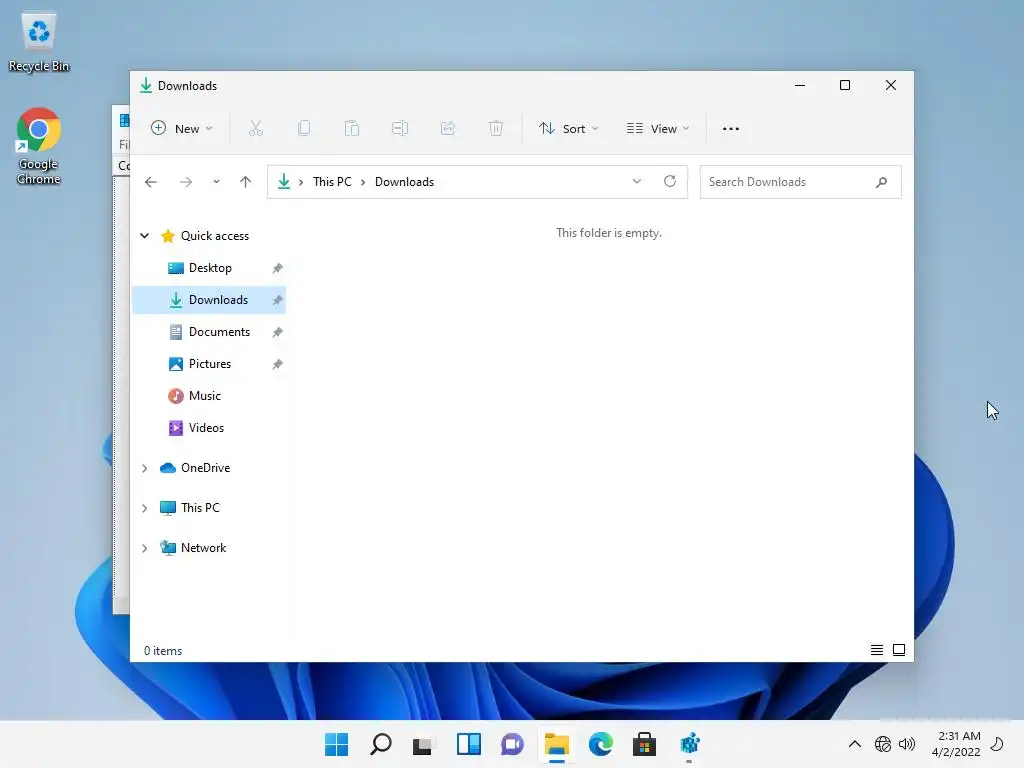Open Documents in the sidebar

pos(219,332)
